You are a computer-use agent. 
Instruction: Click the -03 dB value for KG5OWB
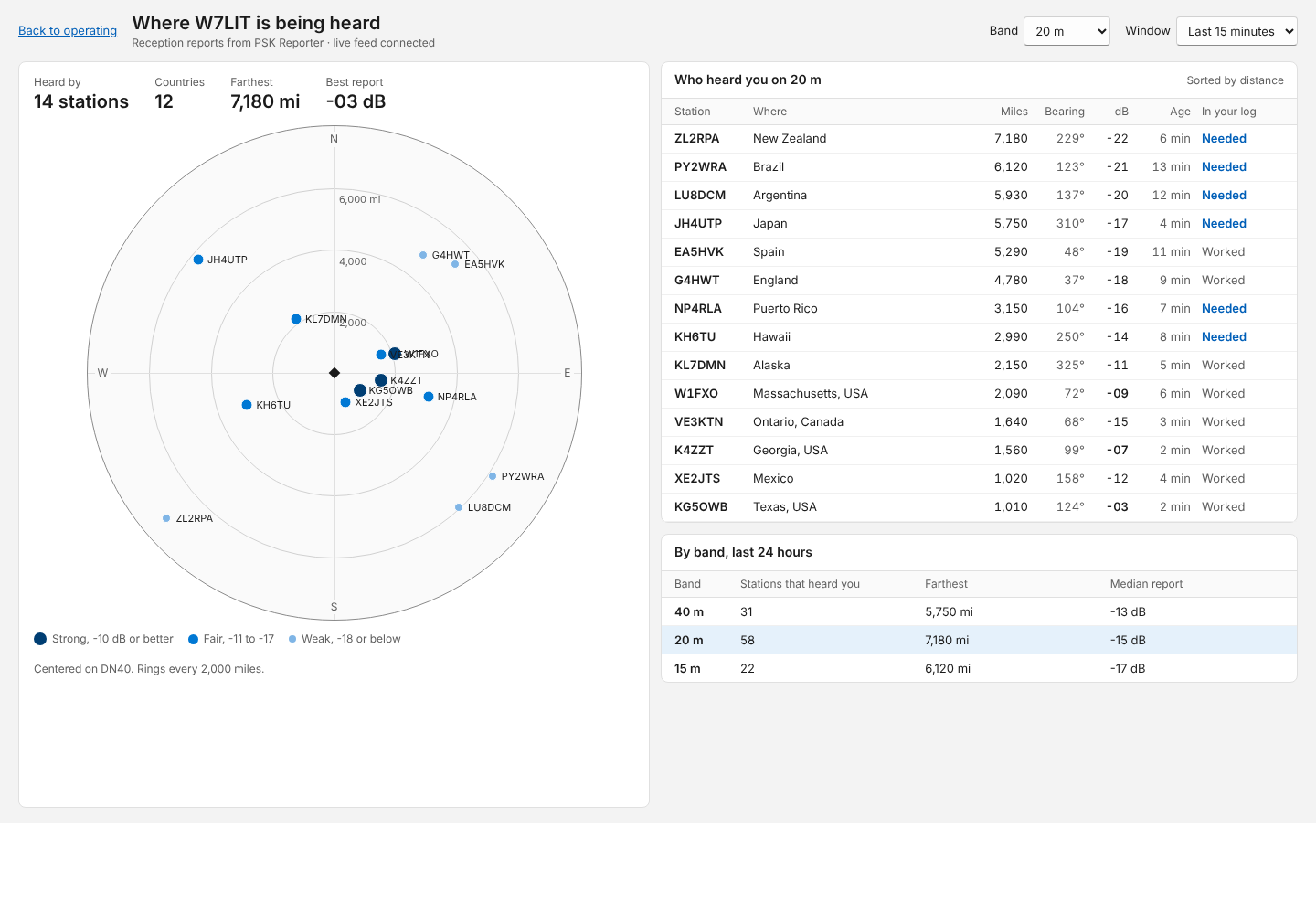tap(1118, 507)
